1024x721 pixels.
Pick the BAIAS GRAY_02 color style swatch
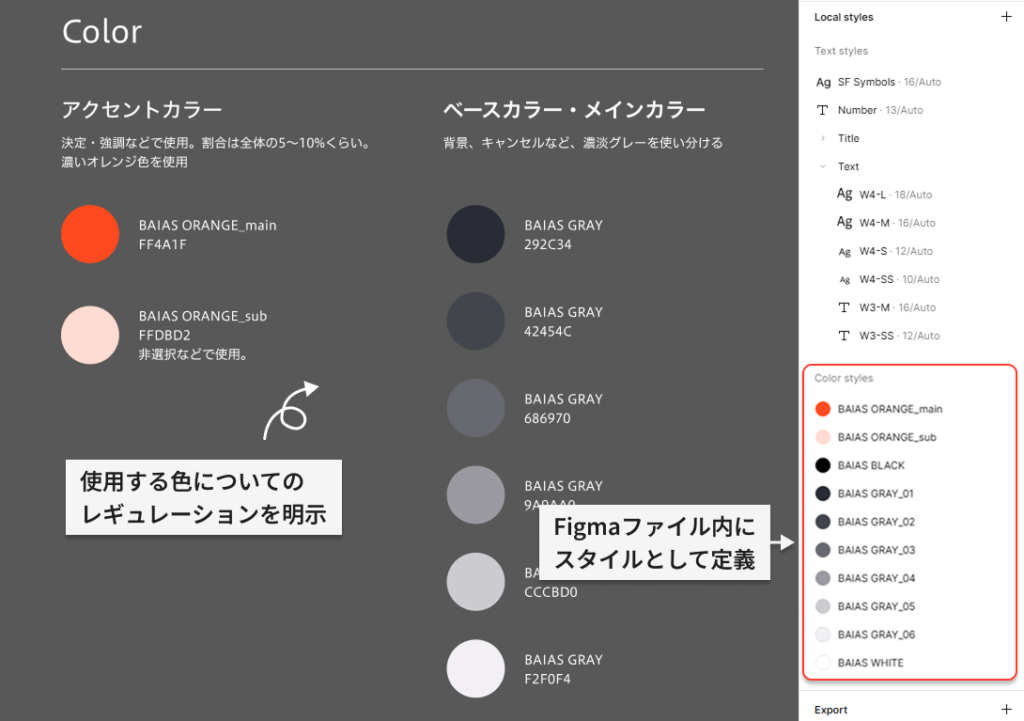[x=823, y=521]
